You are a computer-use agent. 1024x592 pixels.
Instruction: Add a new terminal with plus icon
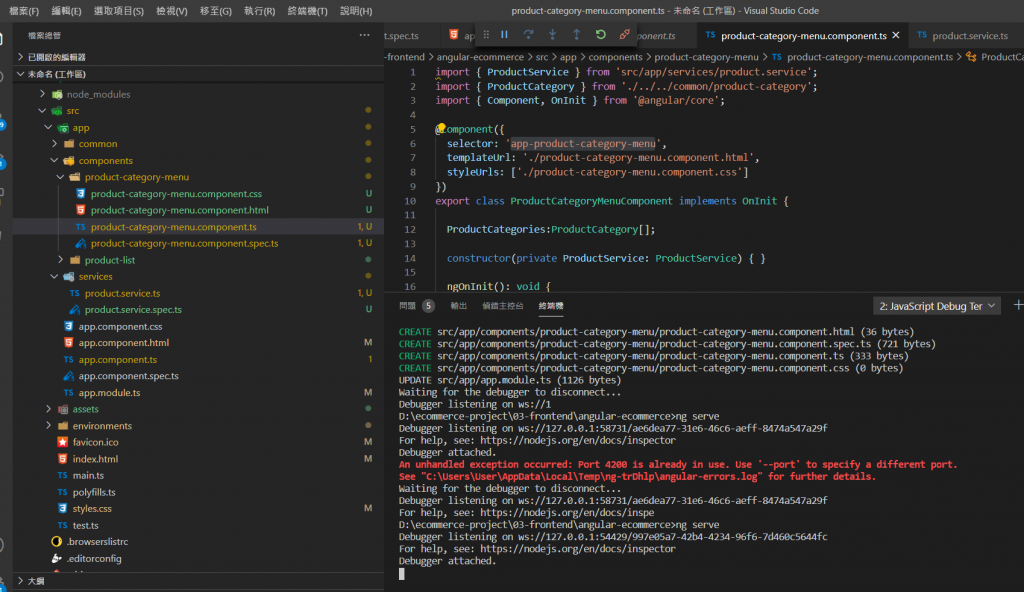(x=1017, y=305)
